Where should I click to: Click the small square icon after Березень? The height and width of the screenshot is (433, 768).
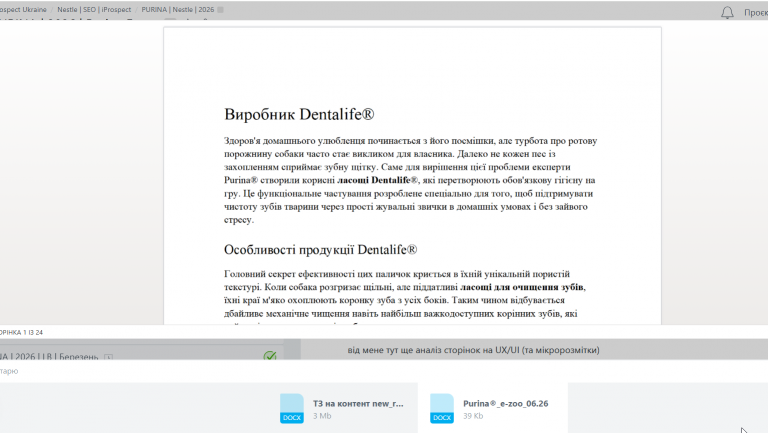[108, 357]
